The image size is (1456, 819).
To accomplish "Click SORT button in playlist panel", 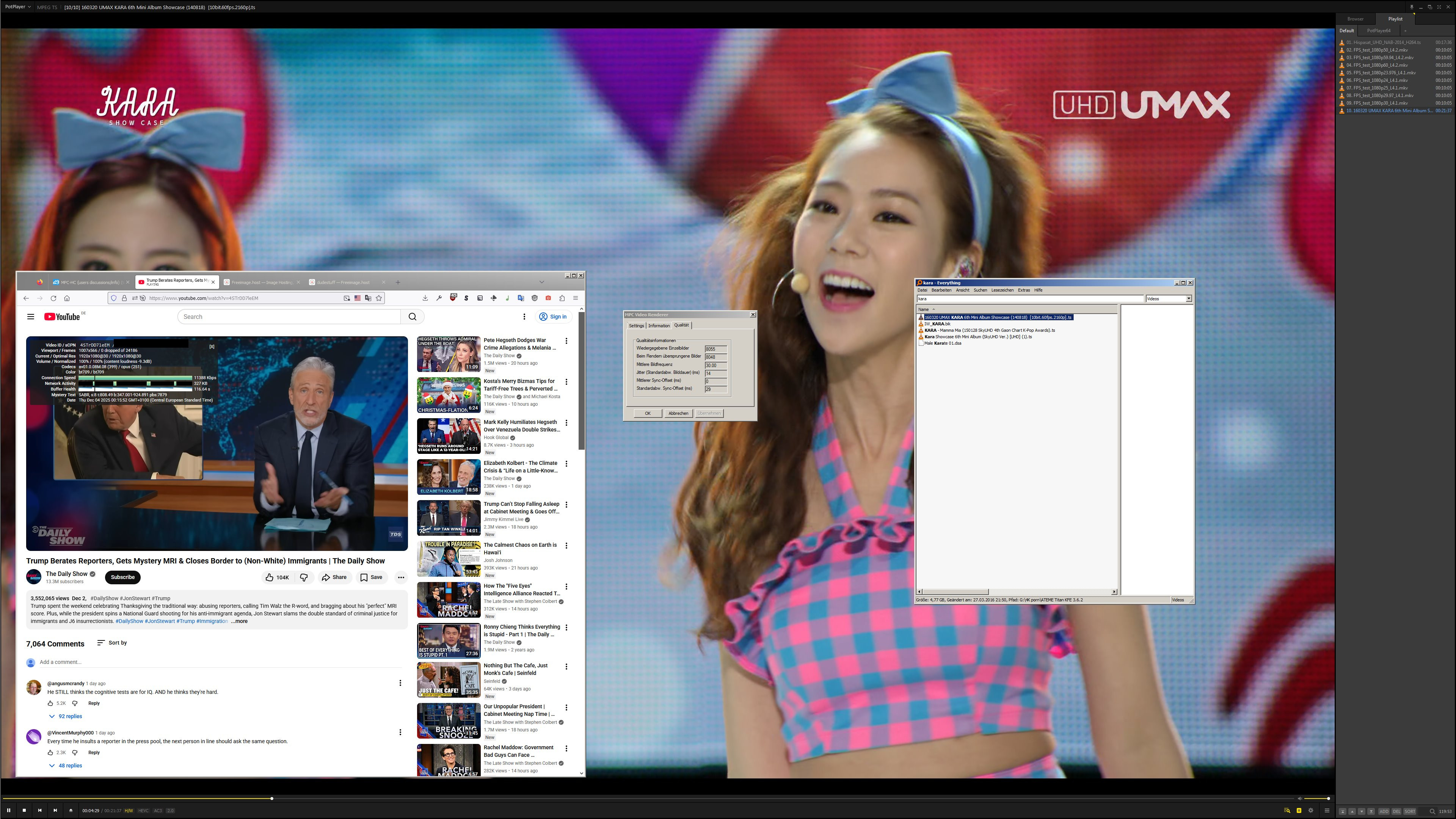I will coord(1410,812).
